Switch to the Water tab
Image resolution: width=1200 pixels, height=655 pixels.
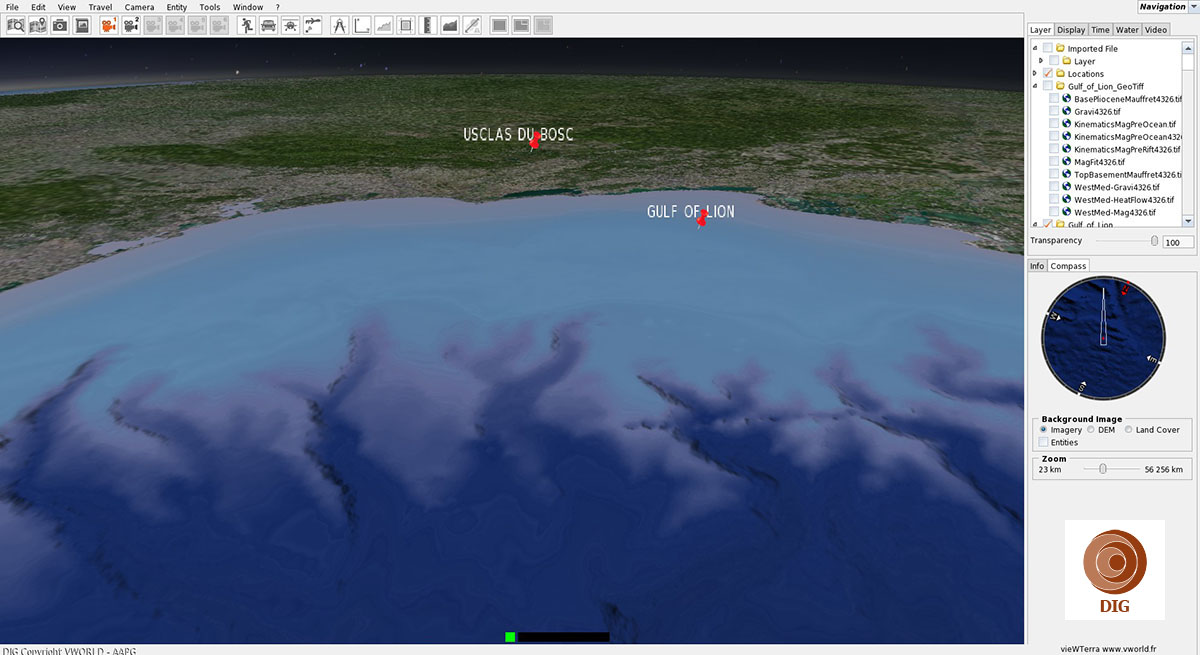1127,30
